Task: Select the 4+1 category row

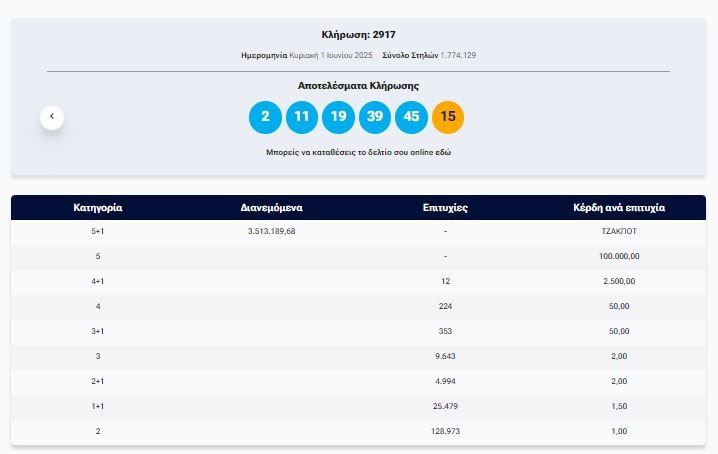Action: pos(98,281)
